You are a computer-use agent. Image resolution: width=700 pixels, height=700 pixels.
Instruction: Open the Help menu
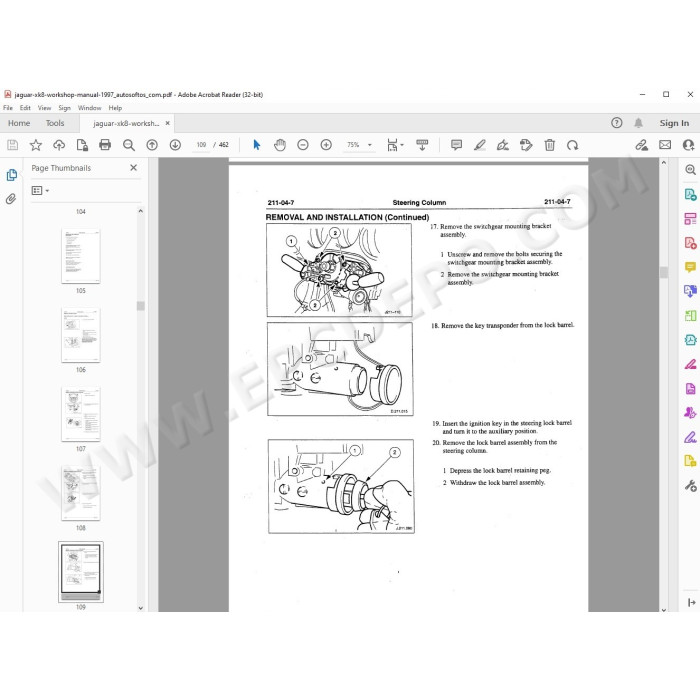click(115, 108)
